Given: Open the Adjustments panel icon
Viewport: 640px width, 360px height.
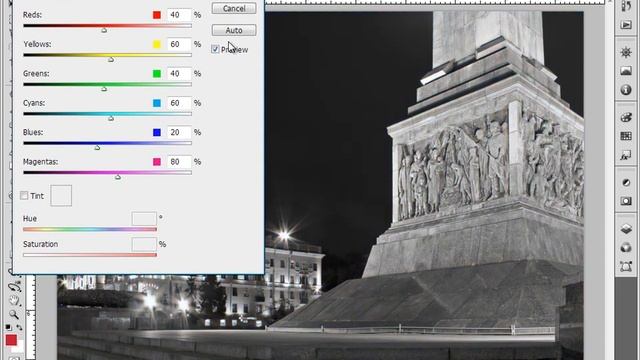Looking at the screenshot, I should pos(626,182).
